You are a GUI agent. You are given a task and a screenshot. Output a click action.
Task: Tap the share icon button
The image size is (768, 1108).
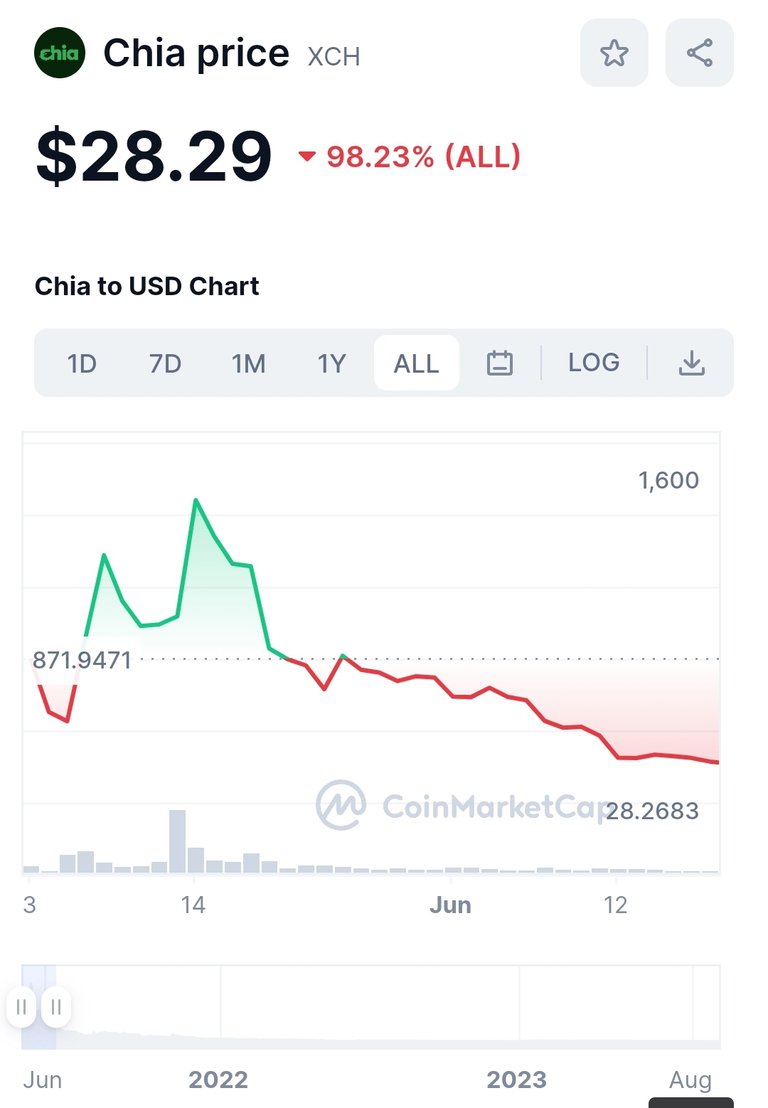[x=699, y=53]
